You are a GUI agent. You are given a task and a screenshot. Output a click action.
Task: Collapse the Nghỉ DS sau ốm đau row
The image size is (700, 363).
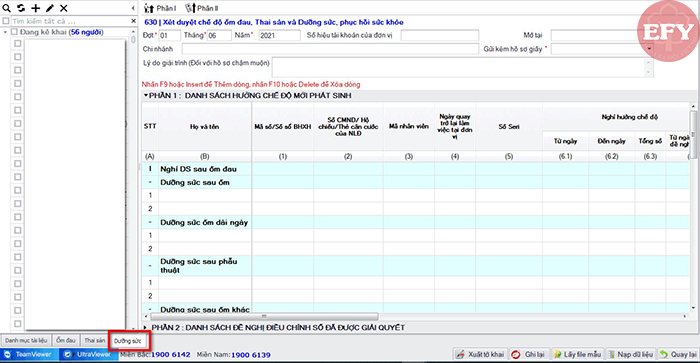coord(150,169)
